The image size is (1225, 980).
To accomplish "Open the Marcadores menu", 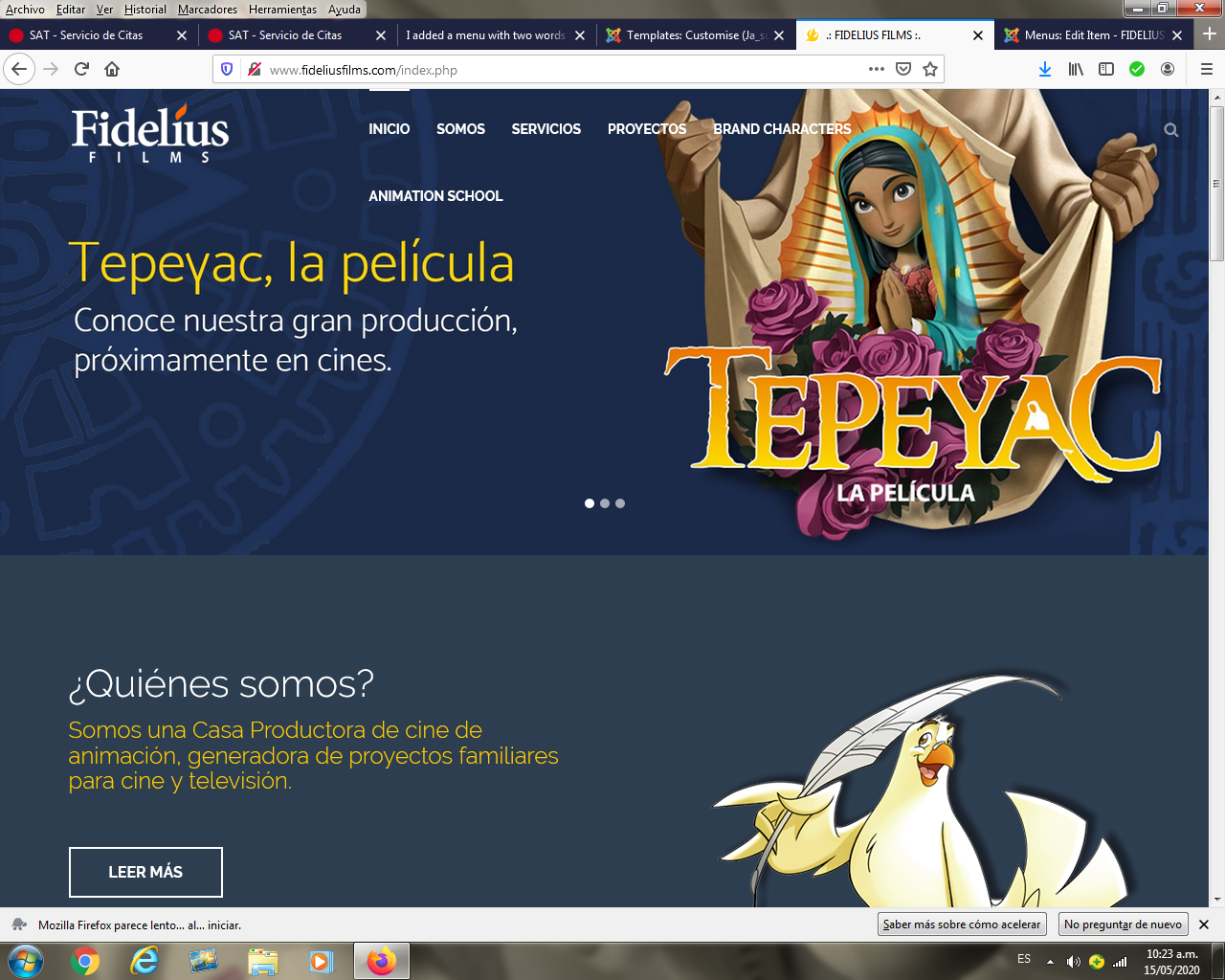I will (x=208, y=10).
